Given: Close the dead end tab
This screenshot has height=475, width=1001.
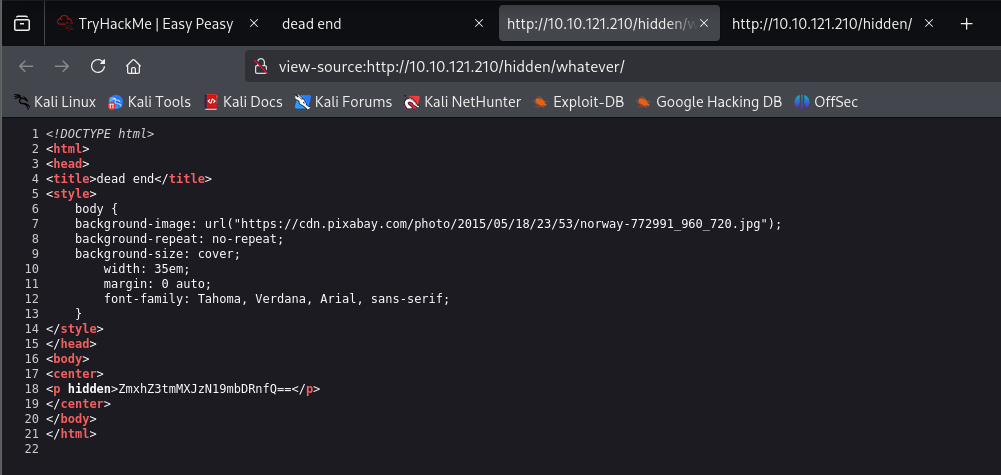Looking at the screenshot, I should point(479,23).
